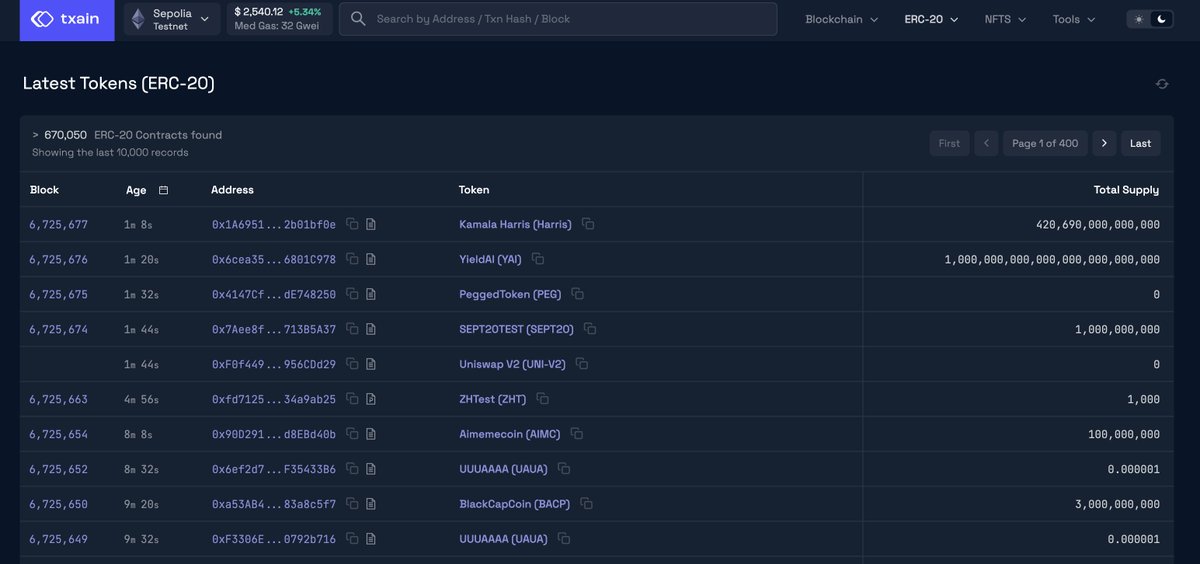1200x564 pixels.
Task: Copy address 0x6ef2d7...F35433B6
Action: click(x=352, y=469)
